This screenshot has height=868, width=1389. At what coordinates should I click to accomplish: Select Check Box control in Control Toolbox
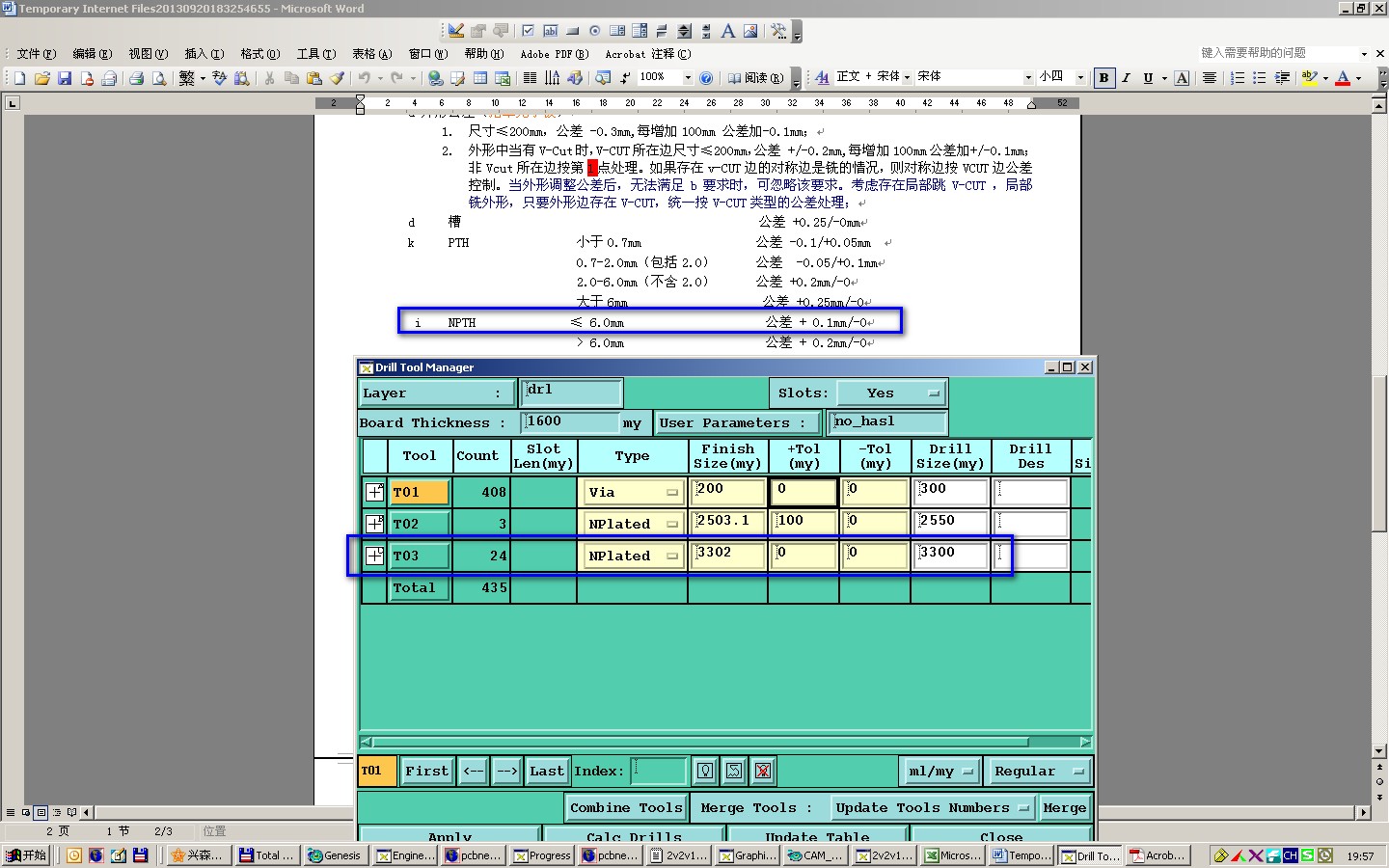(x=528, y=31)
